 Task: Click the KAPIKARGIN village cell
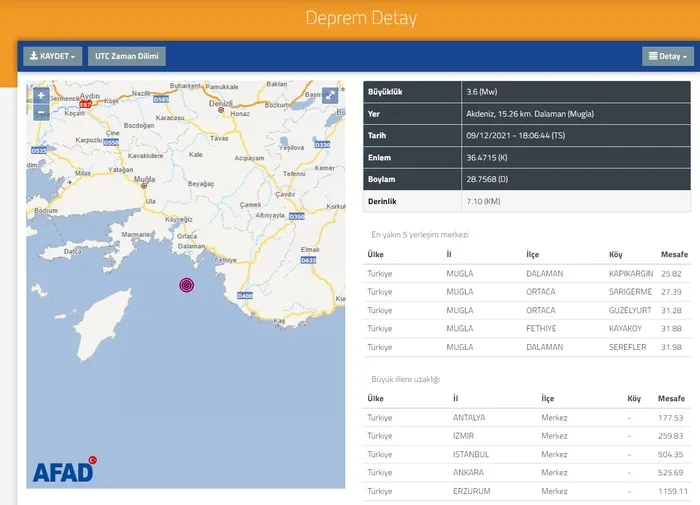631,274
